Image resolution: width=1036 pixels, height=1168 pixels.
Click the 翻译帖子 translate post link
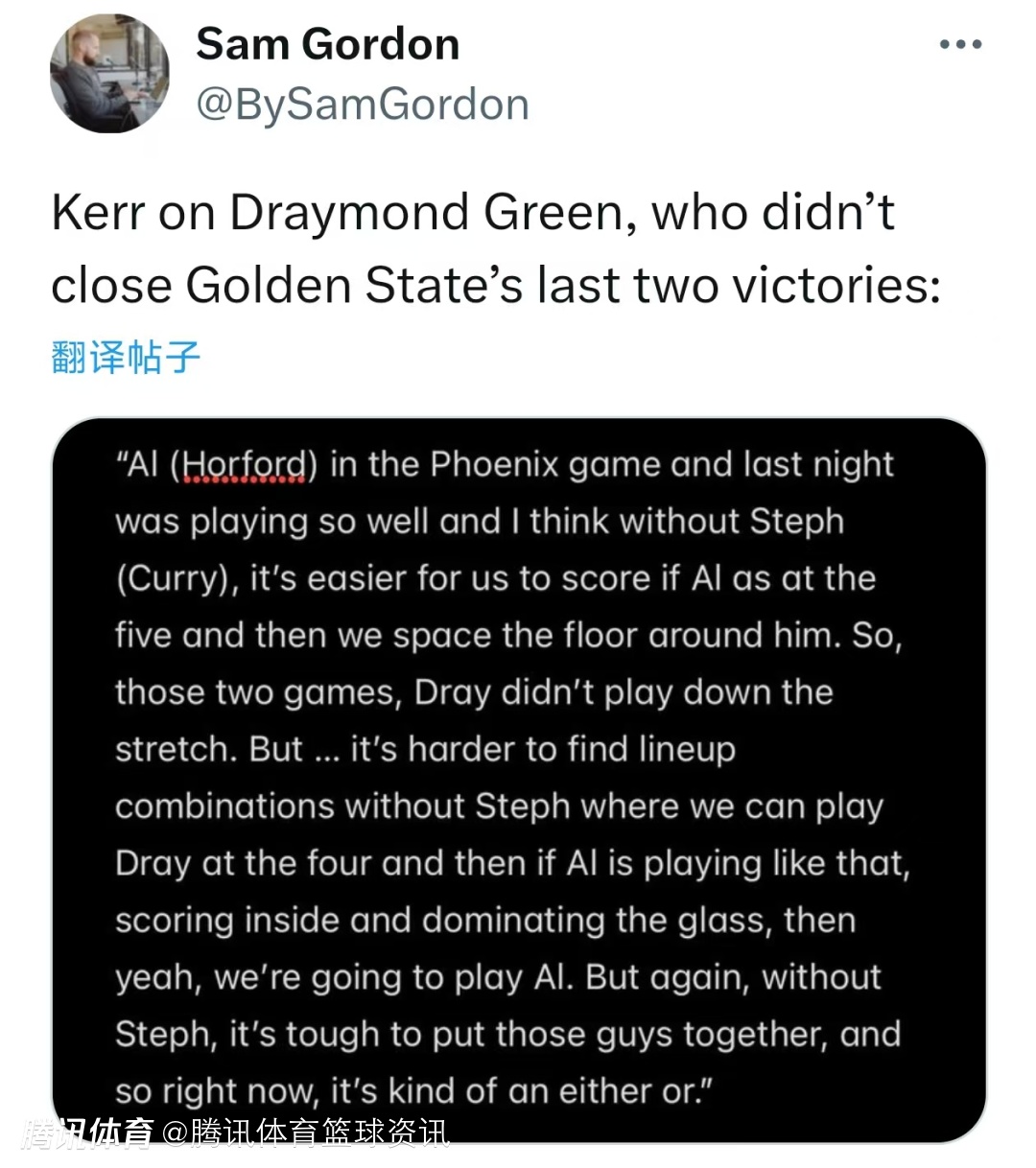coord(126,357)
